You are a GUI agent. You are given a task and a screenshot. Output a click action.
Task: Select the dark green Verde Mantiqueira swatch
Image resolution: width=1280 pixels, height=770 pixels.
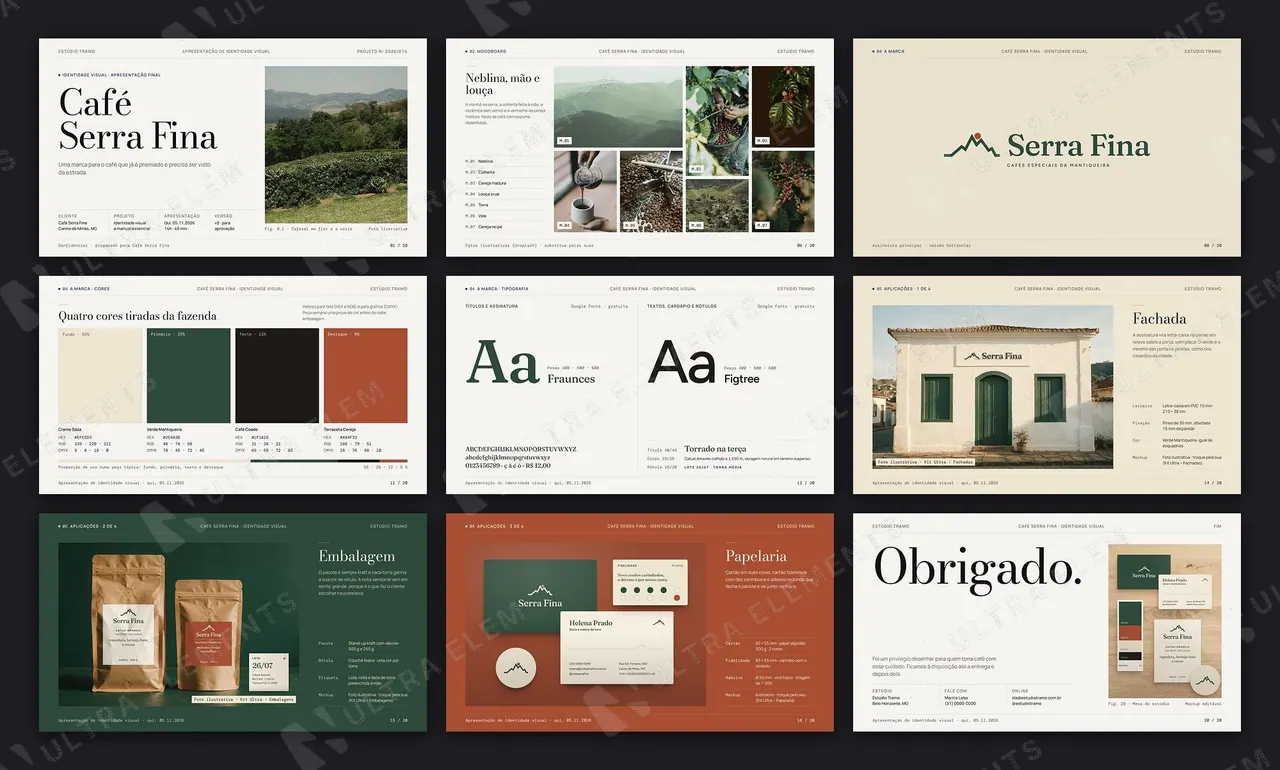point(188,376)
